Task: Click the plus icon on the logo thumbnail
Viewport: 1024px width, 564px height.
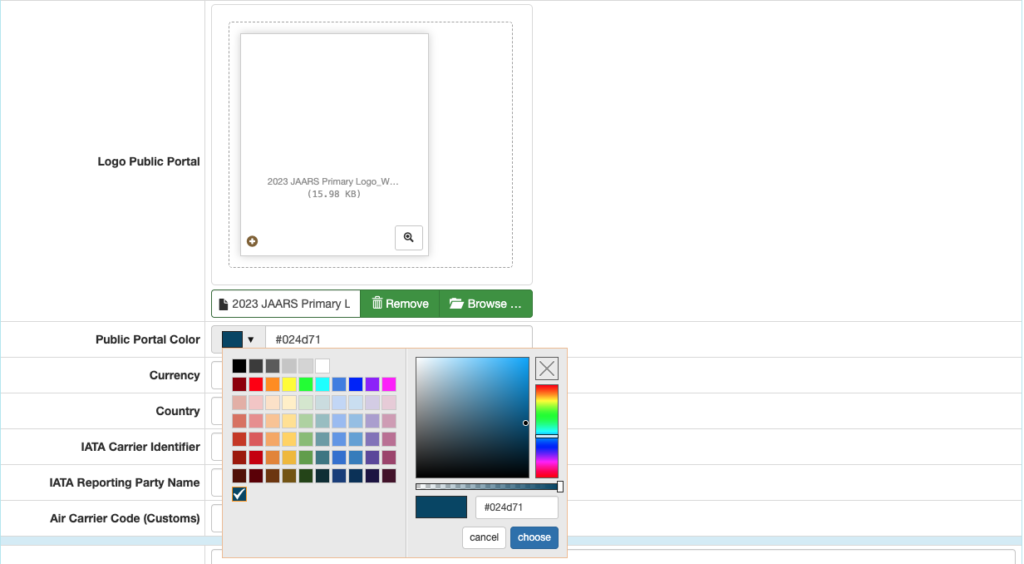Action: (252, 241)
